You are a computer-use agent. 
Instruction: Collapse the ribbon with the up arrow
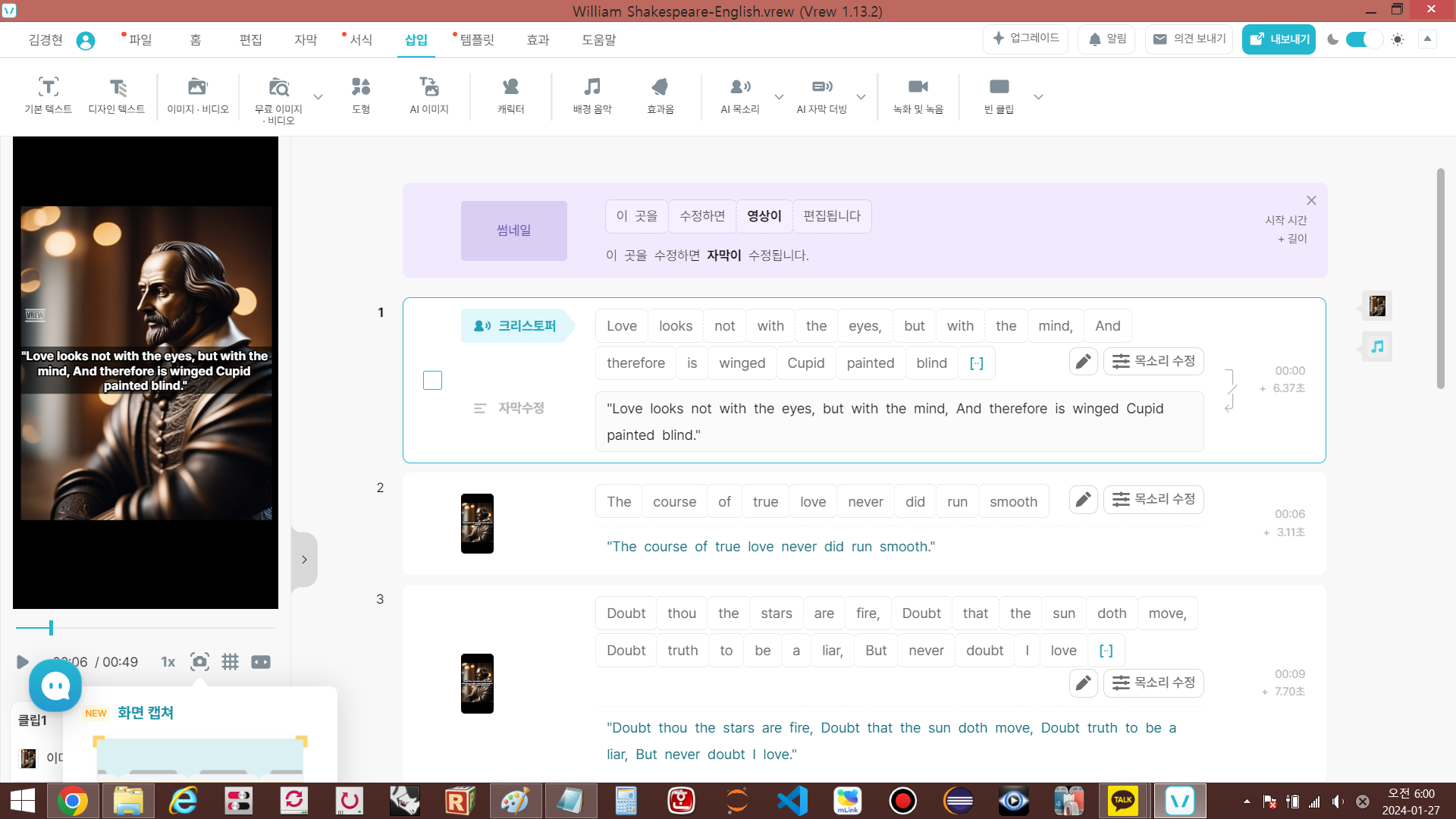pyautogui.click(x=1427, y=39)
